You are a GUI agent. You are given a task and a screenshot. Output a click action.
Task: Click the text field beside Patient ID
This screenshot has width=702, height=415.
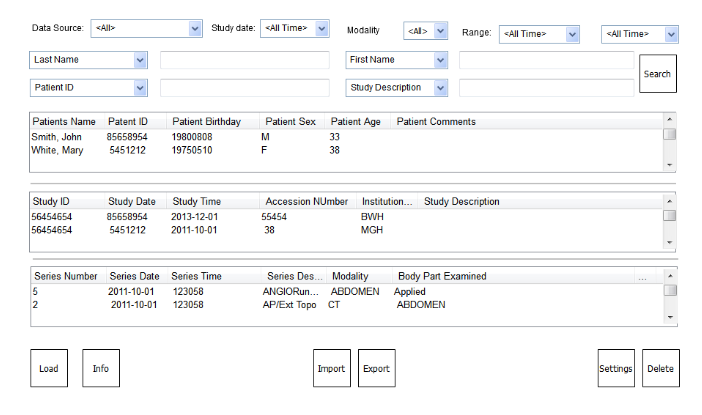coord(244,87)
